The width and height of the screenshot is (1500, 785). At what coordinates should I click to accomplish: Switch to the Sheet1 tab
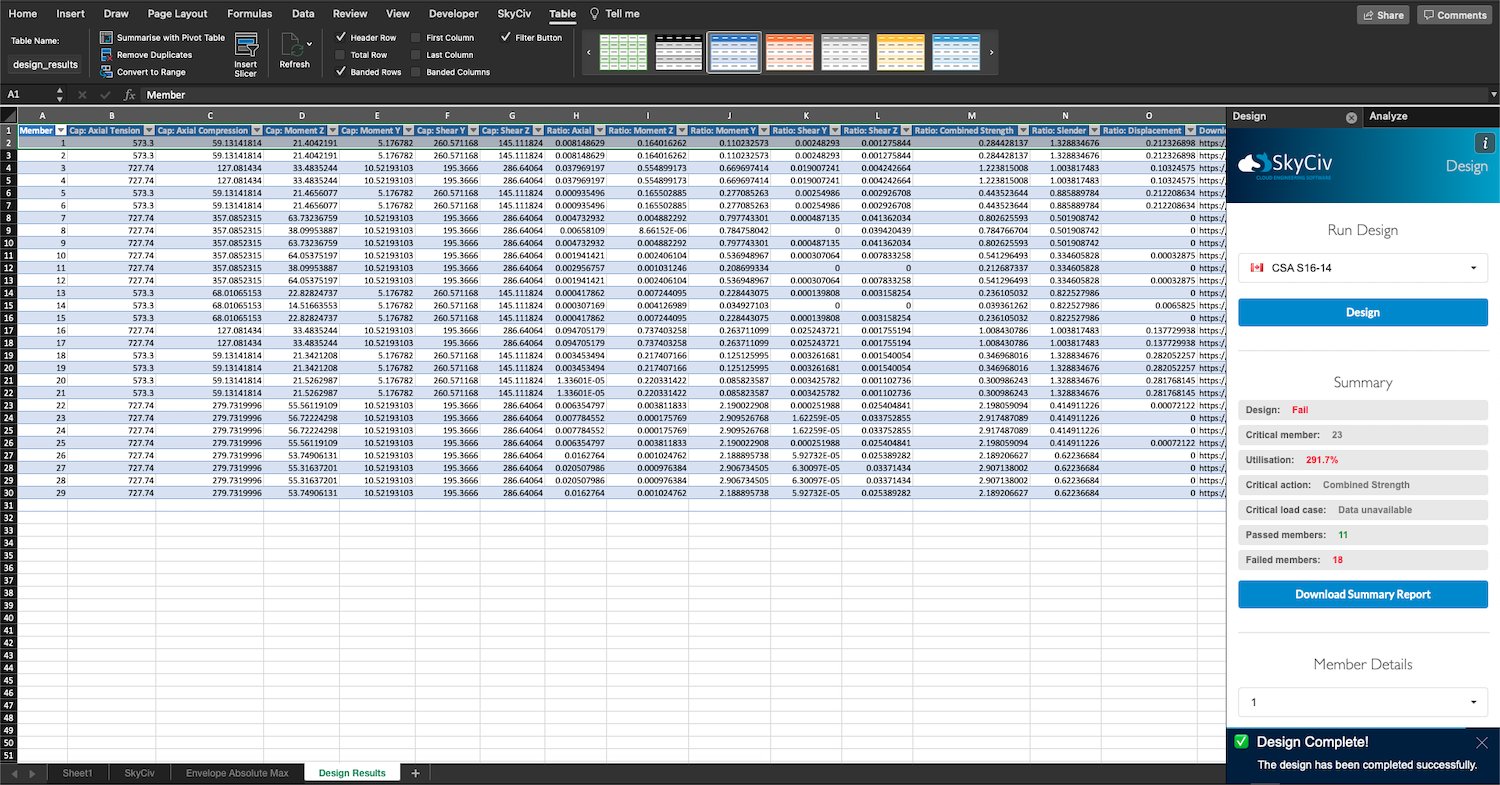pos(77,773)
